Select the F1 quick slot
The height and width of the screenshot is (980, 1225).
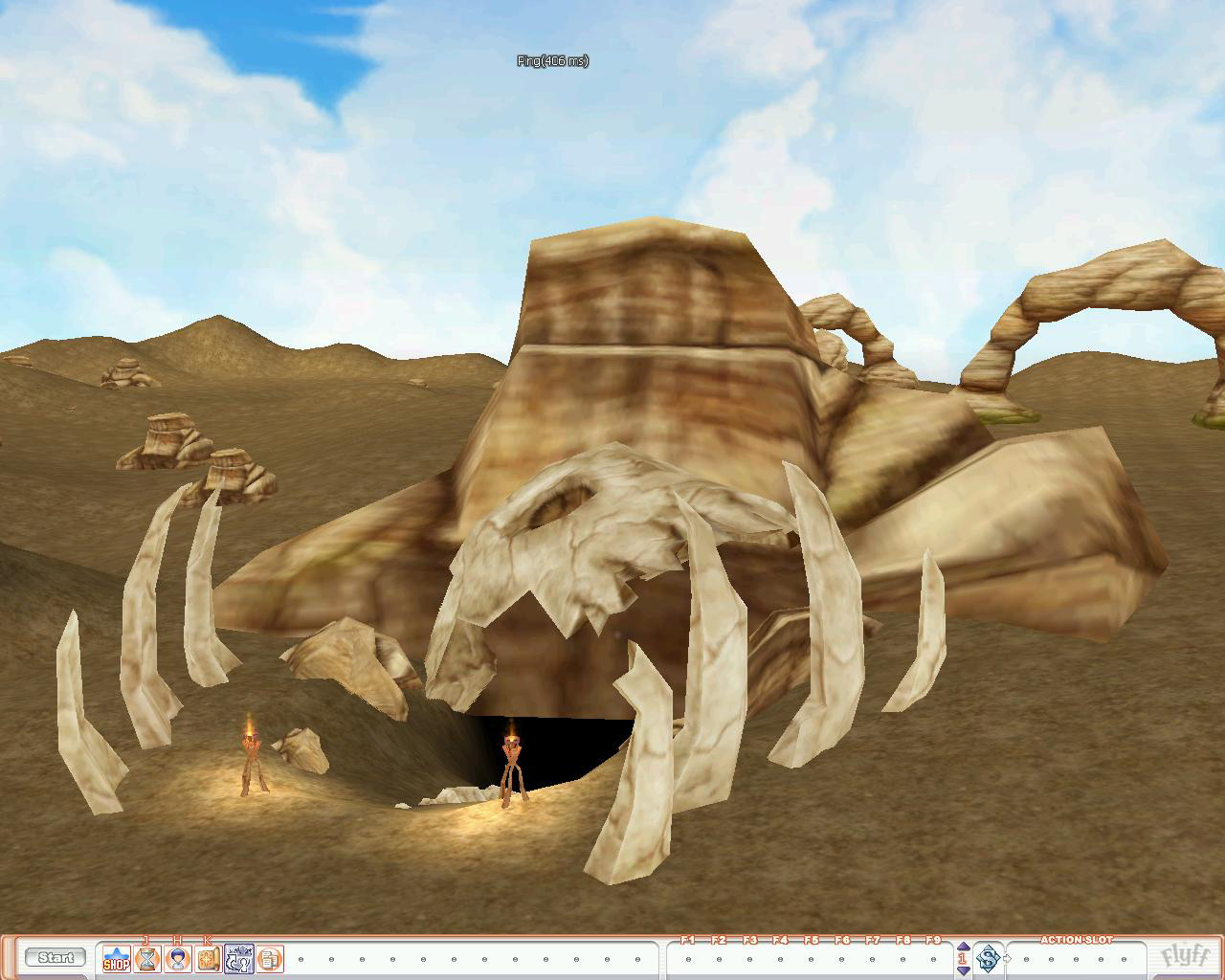coord(688,959)
